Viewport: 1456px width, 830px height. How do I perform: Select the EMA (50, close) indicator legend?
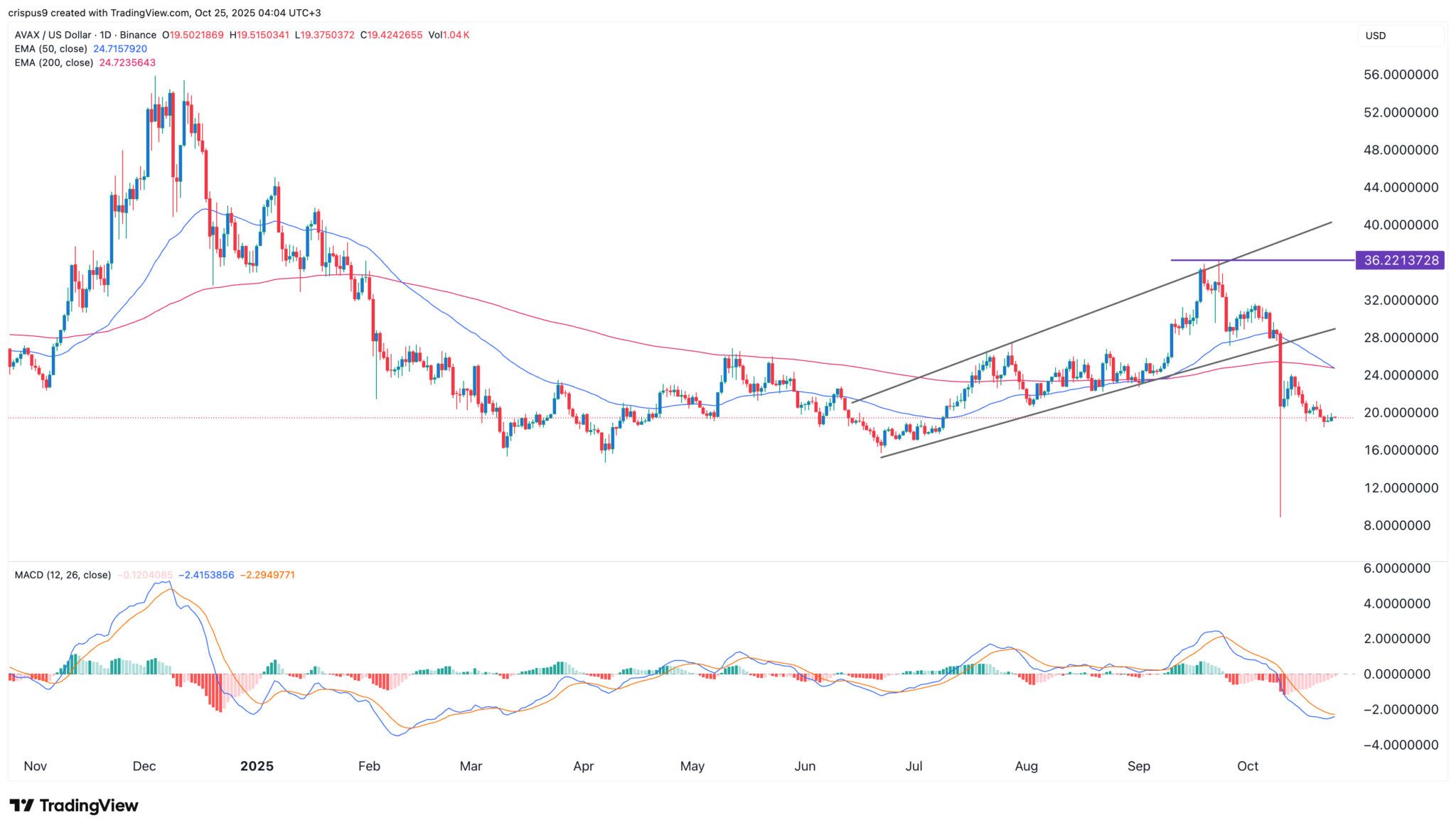[51, 49]
